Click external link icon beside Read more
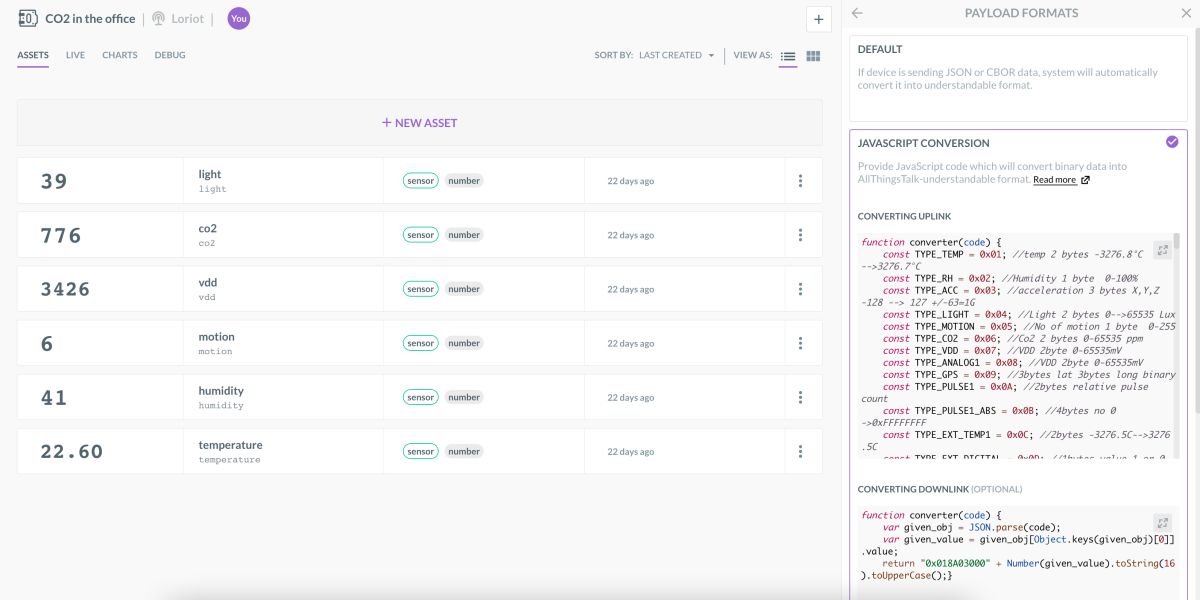Viewport: 1200px width, 600px height. pos(1086,180)
